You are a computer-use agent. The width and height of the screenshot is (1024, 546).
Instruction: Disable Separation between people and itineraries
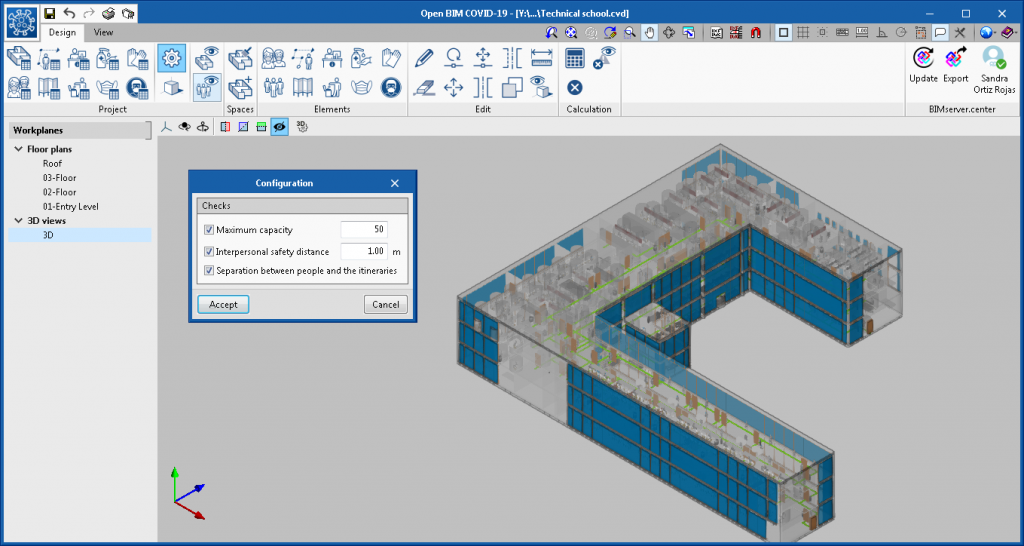[209, 271]
